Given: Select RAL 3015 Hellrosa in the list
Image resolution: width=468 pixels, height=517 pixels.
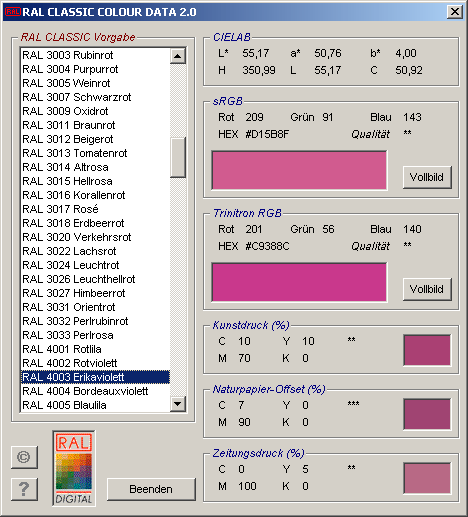Looking at the screenshot, I should pyautogui.click(x=95, y=181).
